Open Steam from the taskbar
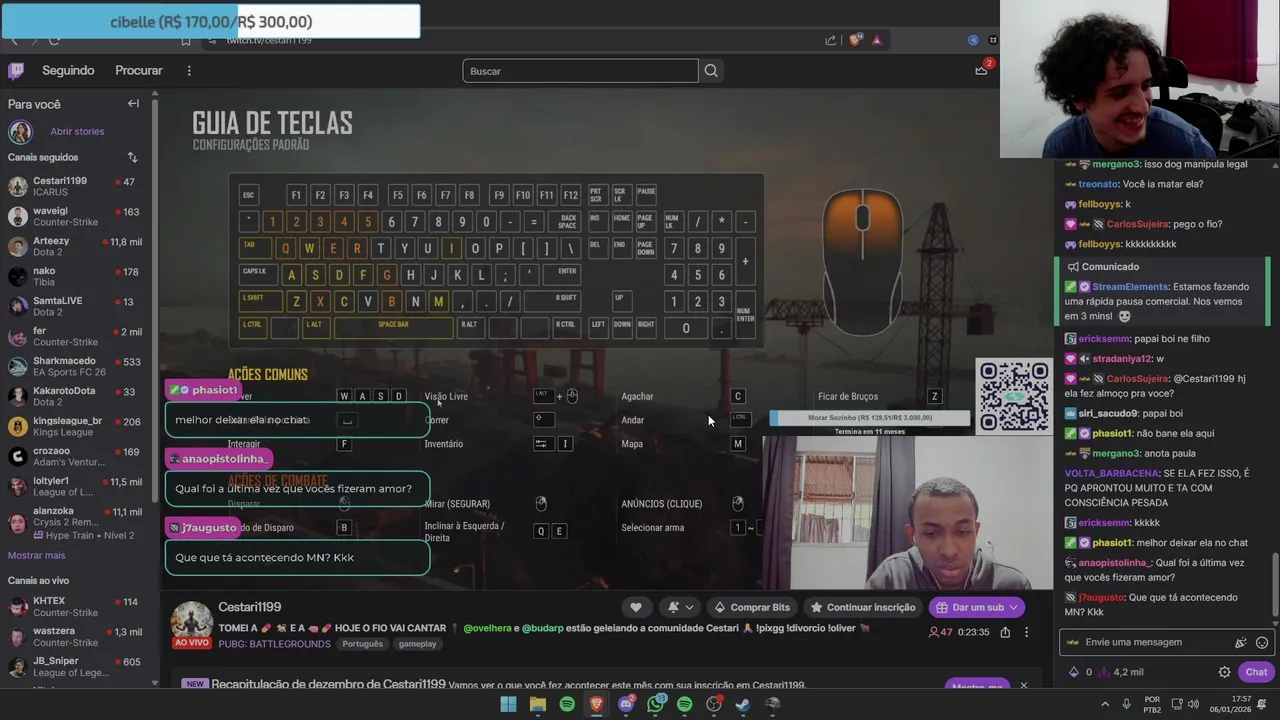This screenshot has width=1280, height=720. tap(743, 704)
